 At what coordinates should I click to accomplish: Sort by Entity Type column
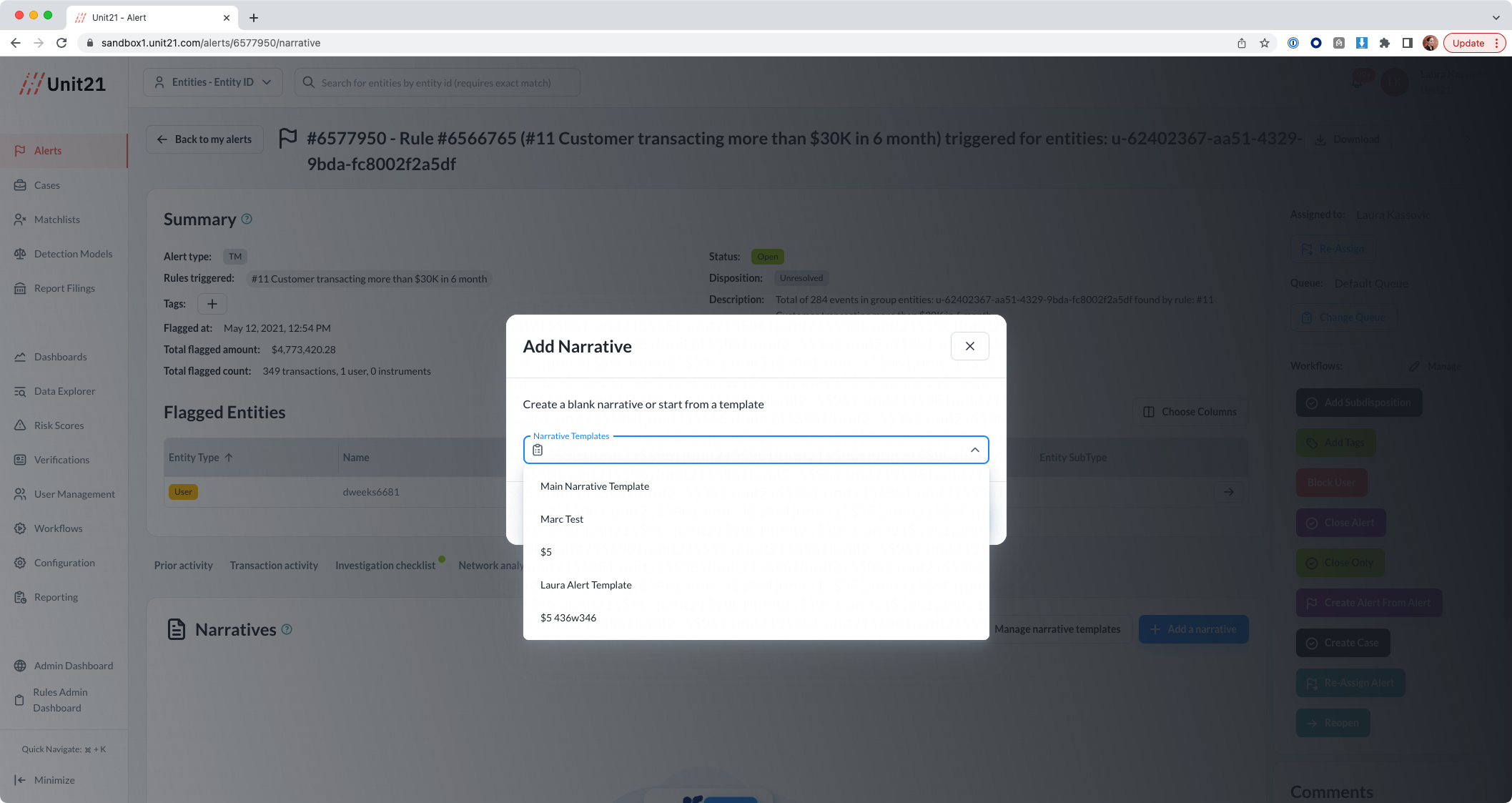(x=200, y=458)
